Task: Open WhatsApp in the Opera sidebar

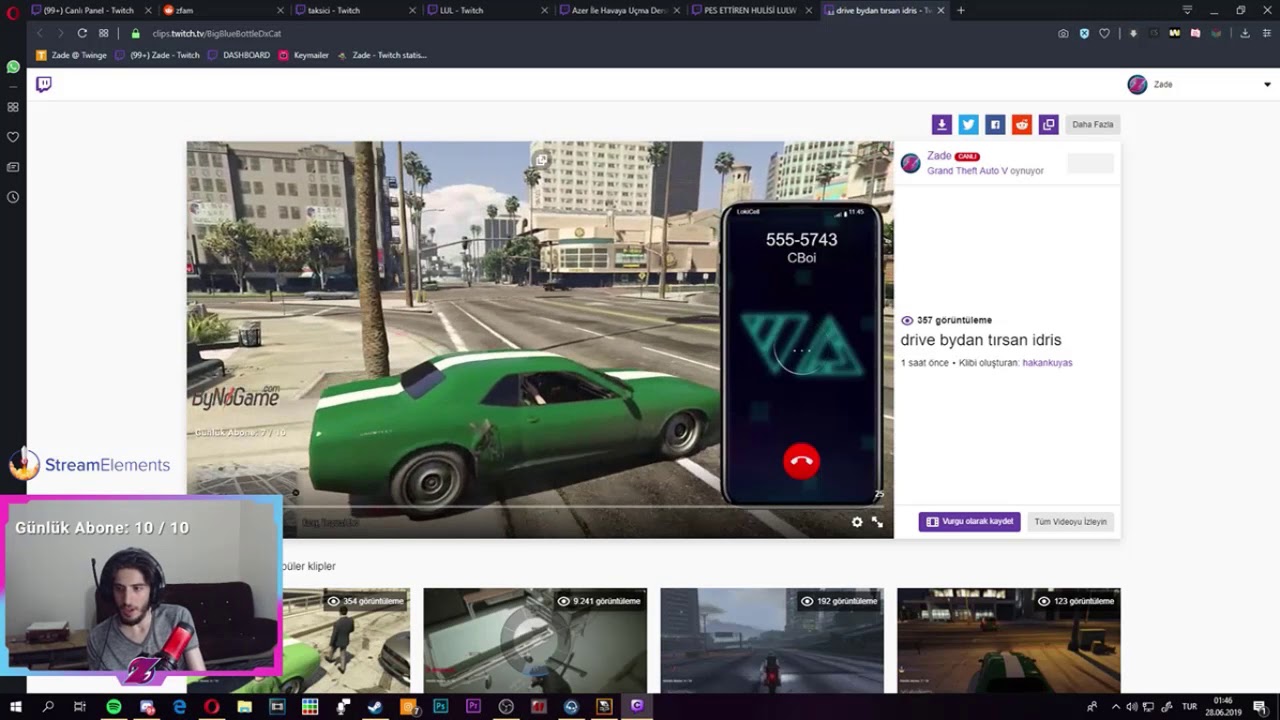Action: (x=13, y=67)
